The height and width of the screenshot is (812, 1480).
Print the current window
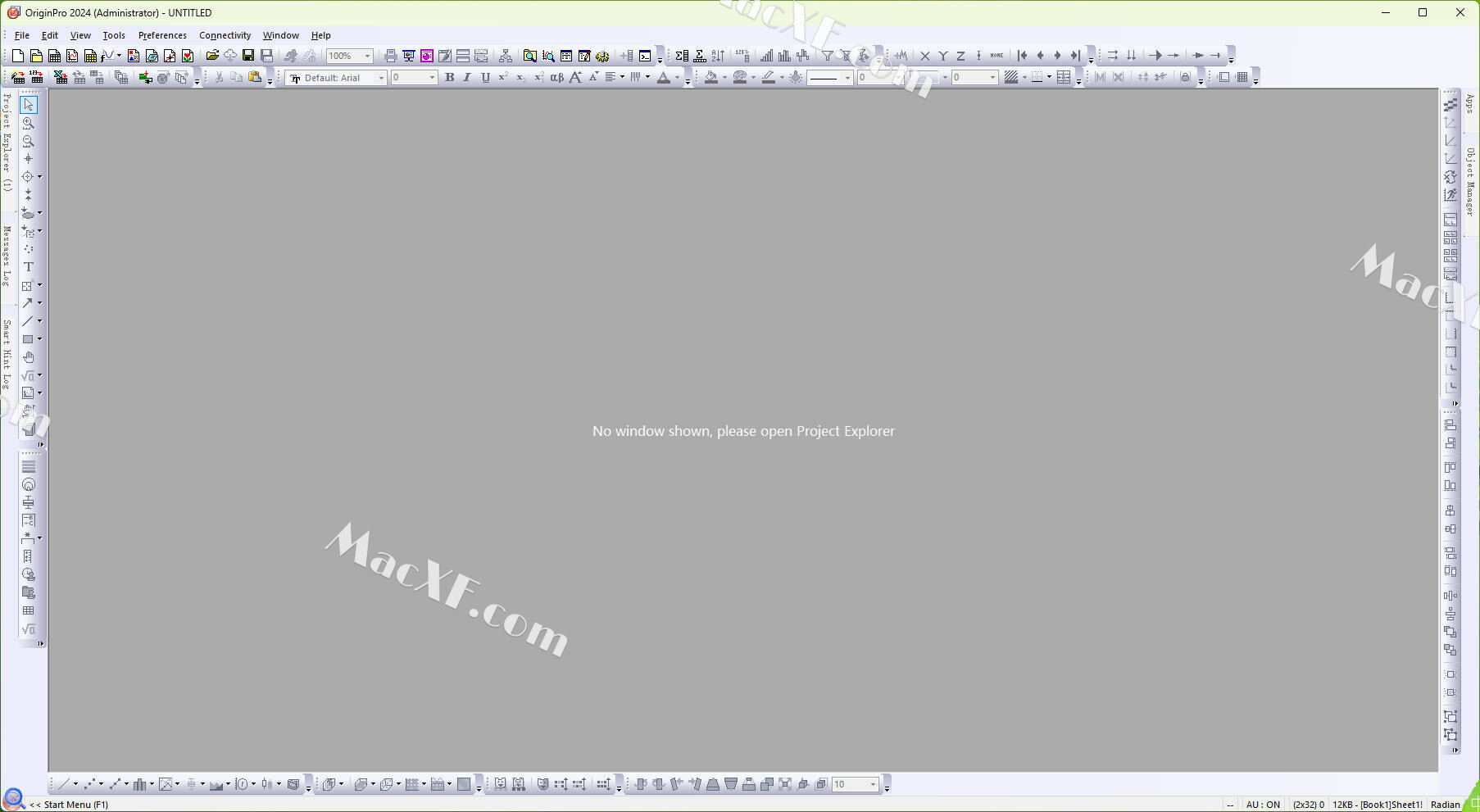point(390,56)
